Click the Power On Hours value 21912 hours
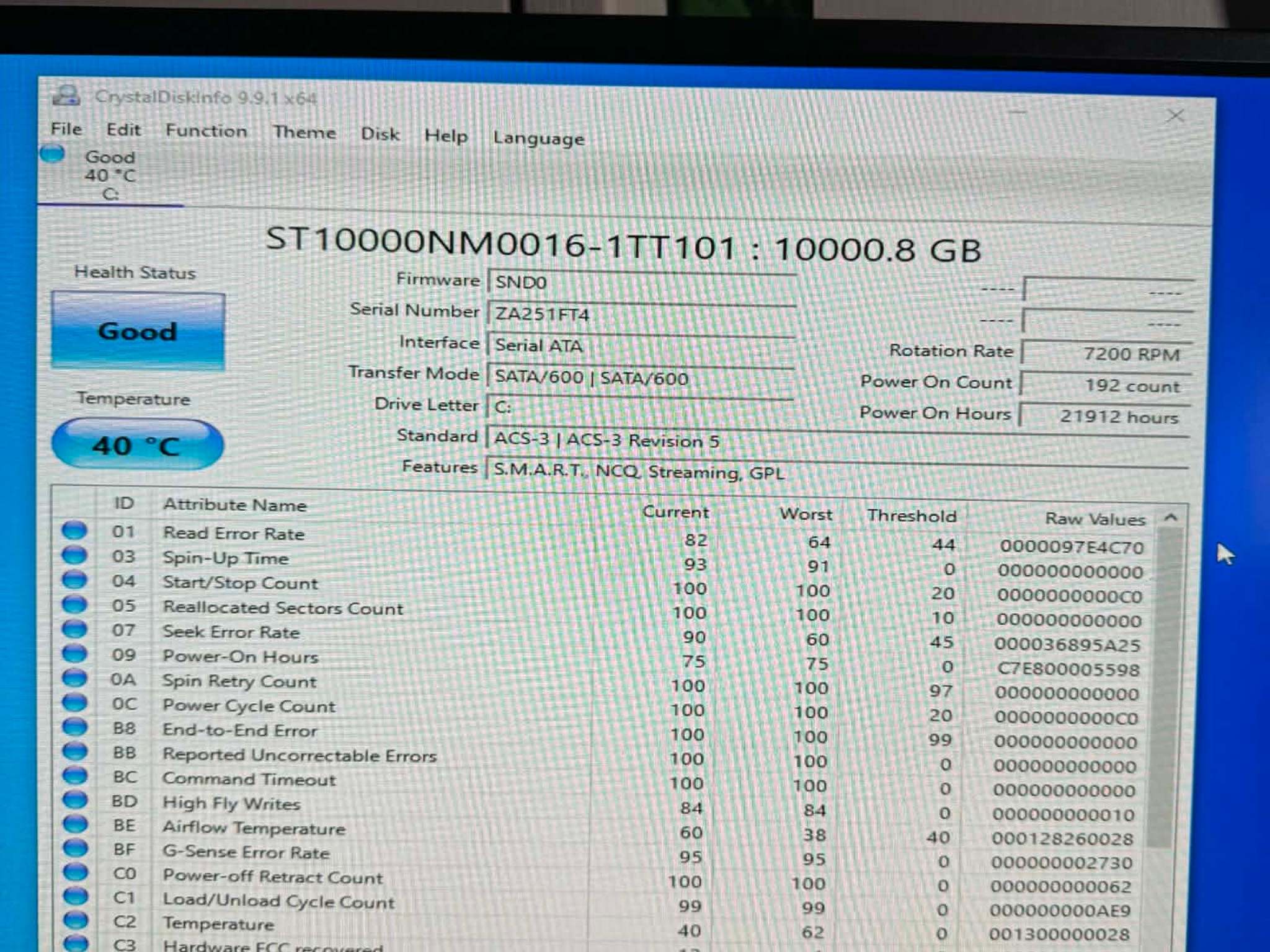1270x952 pixels. (1106, 416)
